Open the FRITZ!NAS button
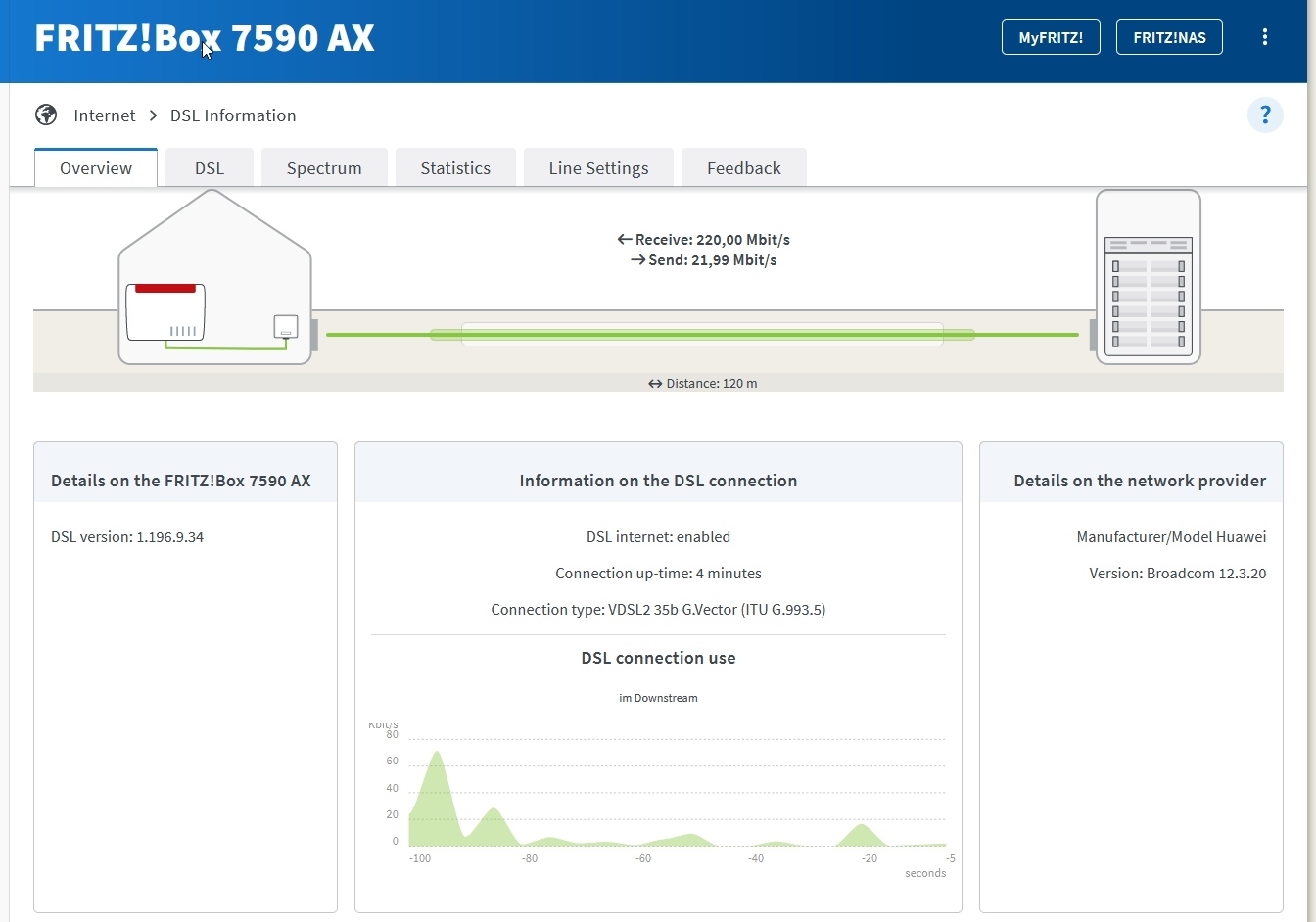Viewport: 1316px width, 922px height. 1169,37
